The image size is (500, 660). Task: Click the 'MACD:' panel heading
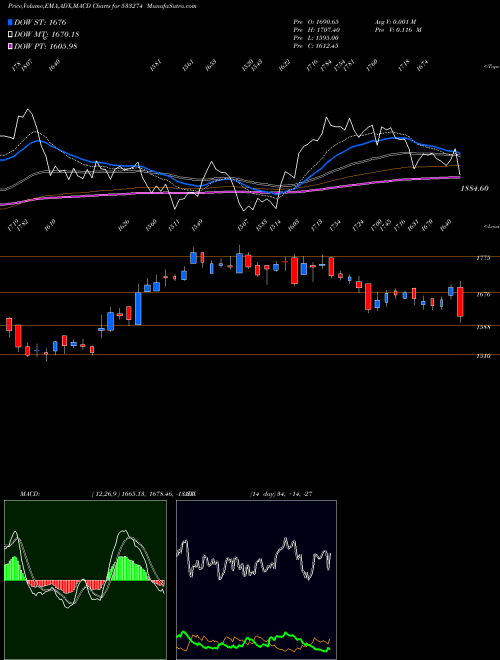pos(29,494)
